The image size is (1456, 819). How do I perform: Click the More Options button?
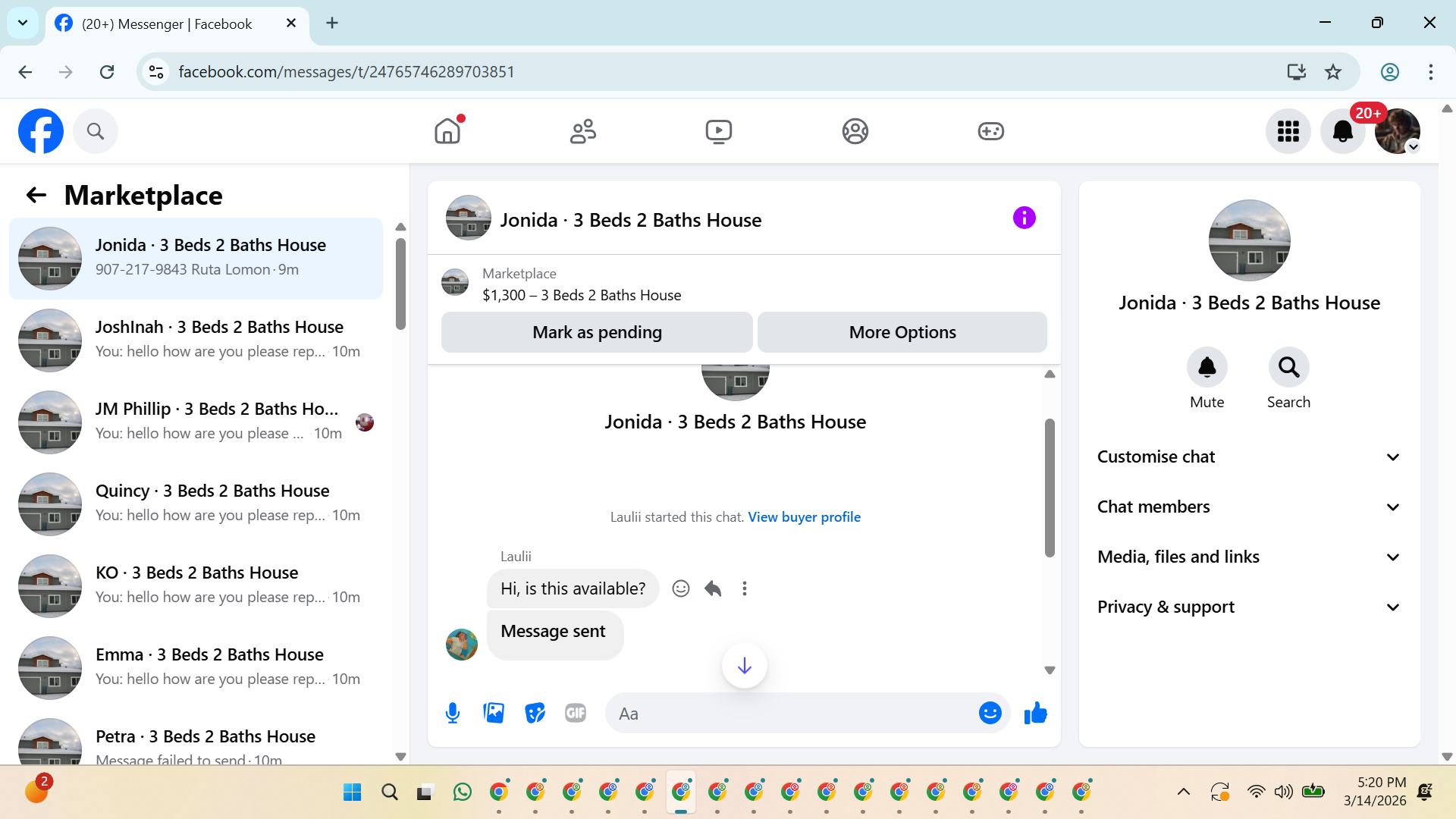coord(902,332)
